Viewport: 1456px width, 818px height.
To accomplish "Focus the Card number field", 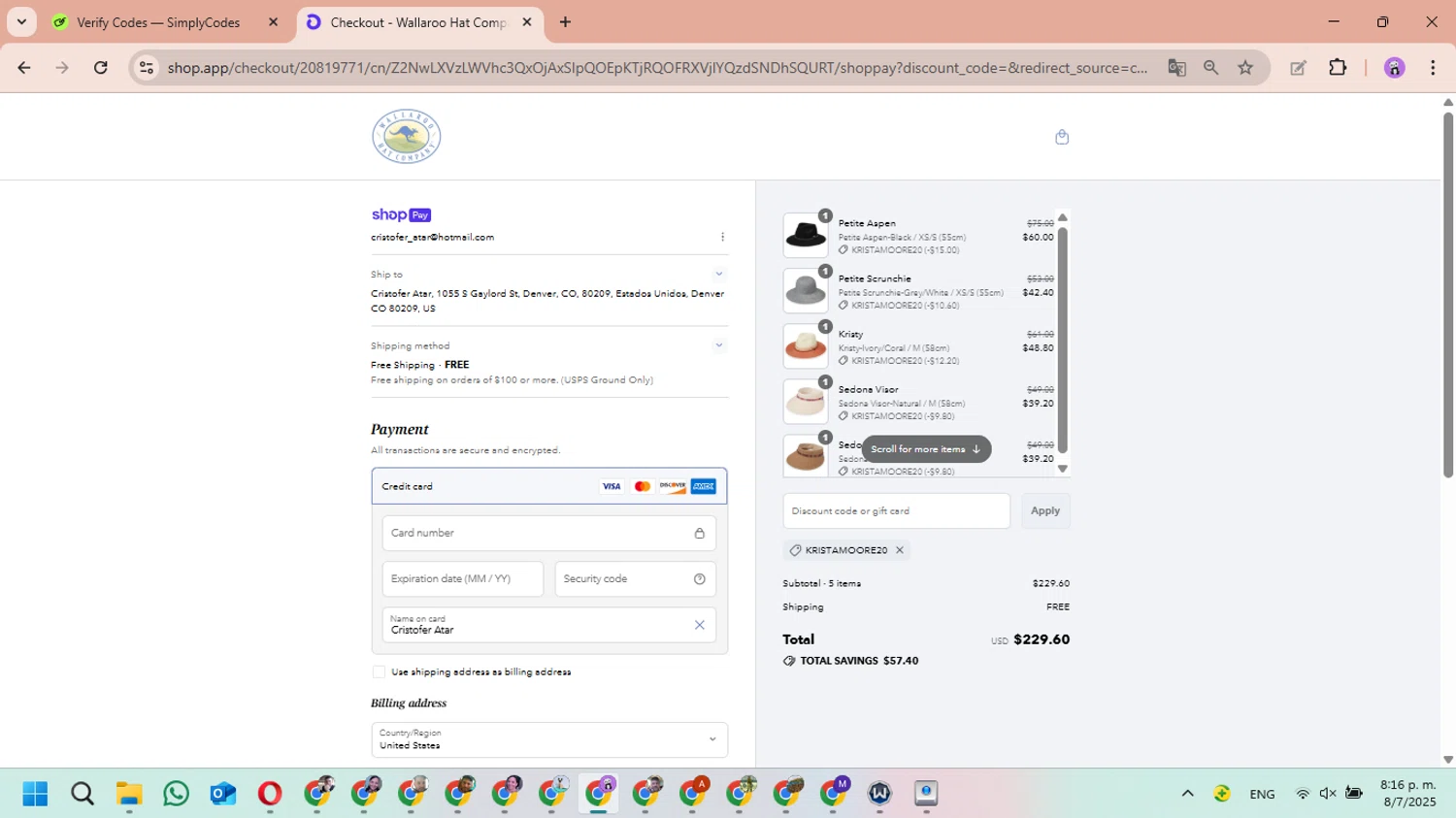I will [x=549, y=533].
